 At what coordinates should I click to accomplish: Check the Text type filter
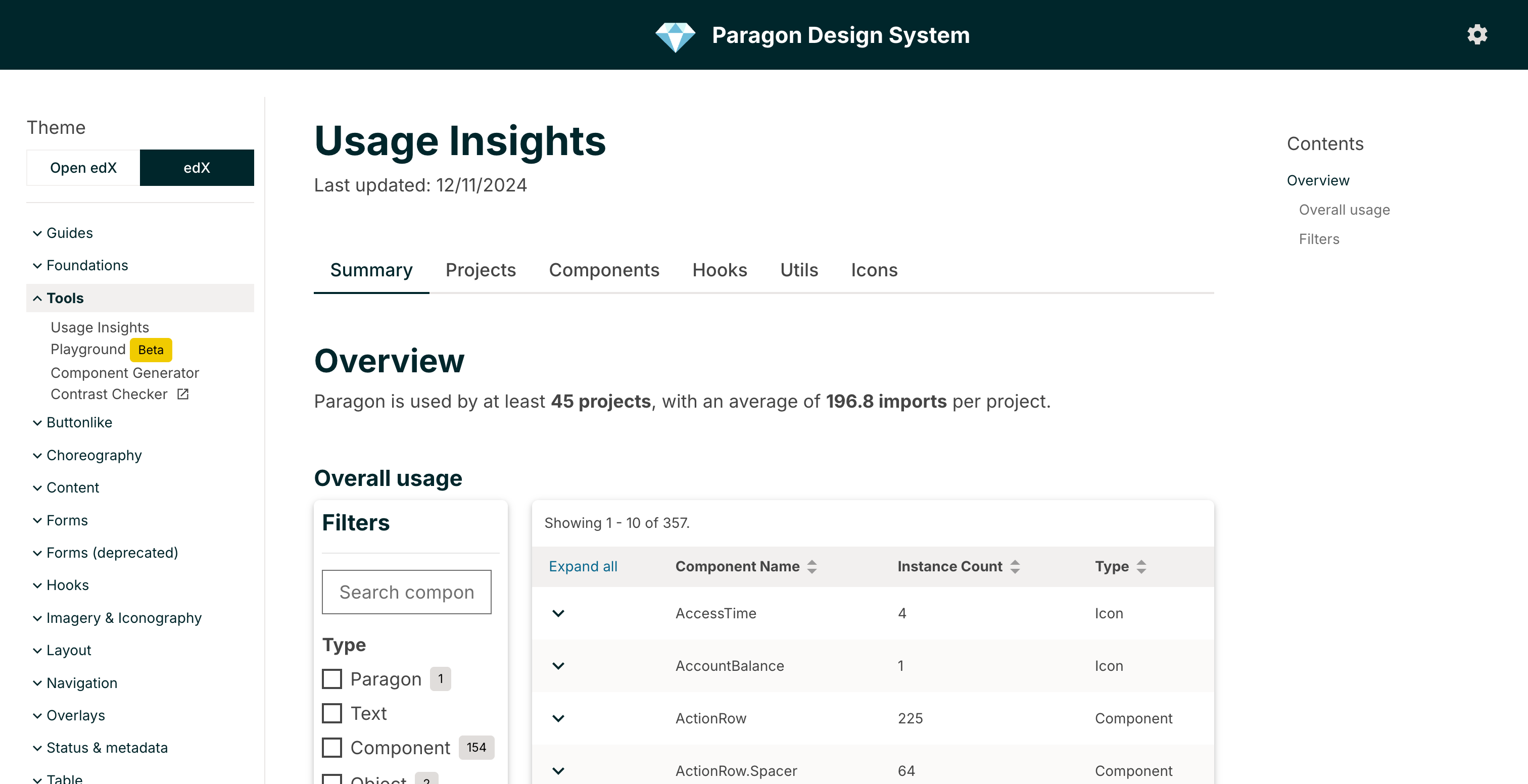coord(331,713)
